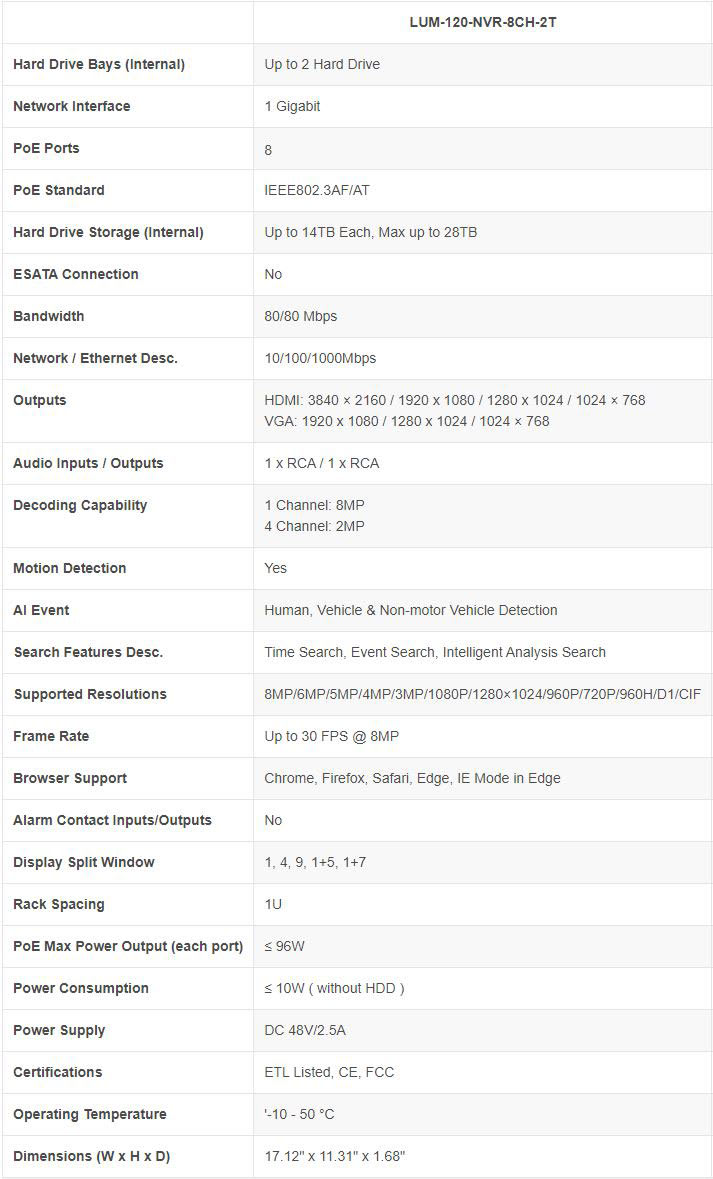Viewport: 713px width, 1179px height.
Task: Click the PoE Ports value 8
Action: (268, 150)
